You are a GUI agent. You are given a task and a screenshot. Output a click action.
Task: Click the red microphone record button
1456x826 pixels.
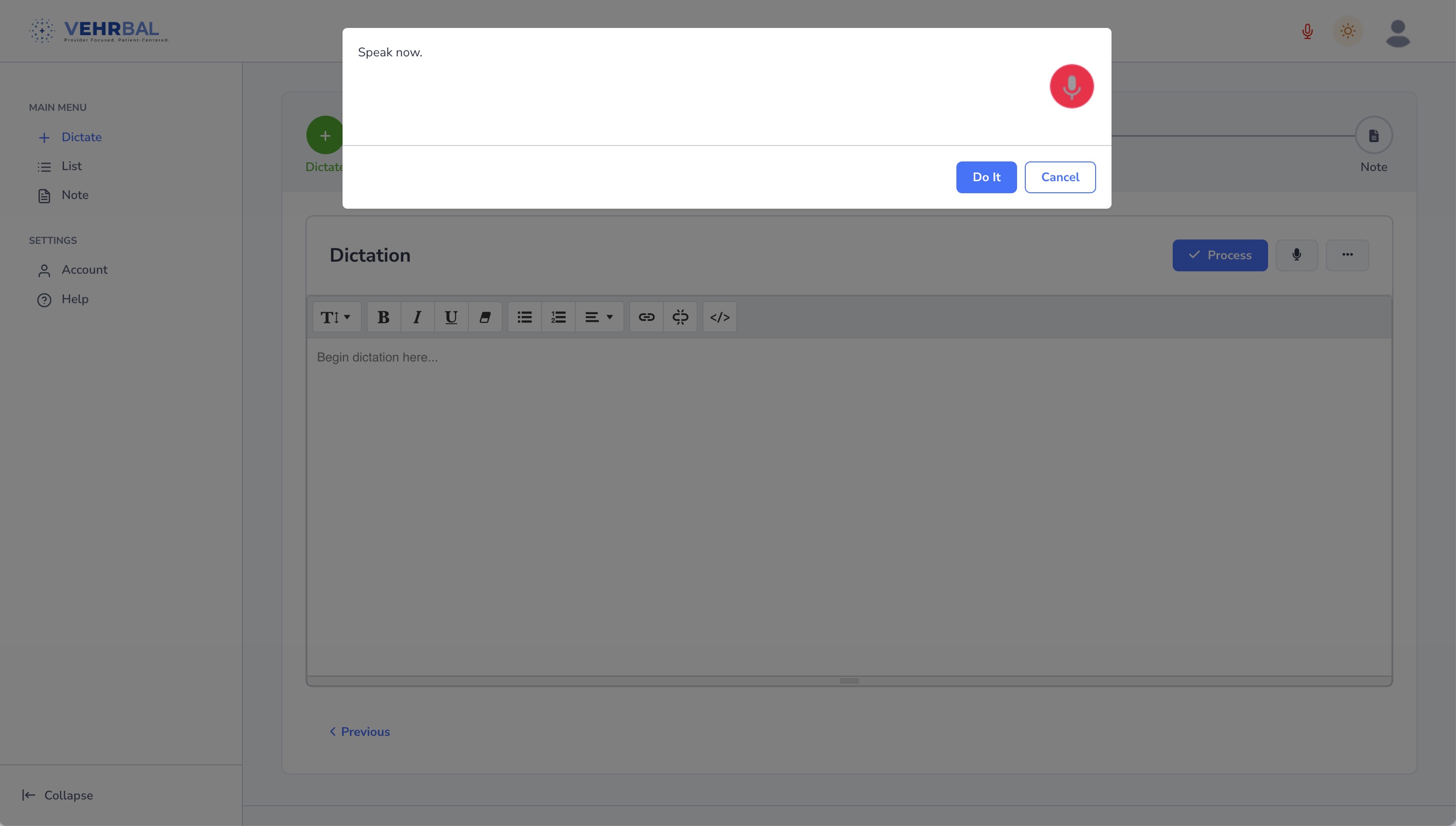pyautogui.click(x=1071, y=86)
